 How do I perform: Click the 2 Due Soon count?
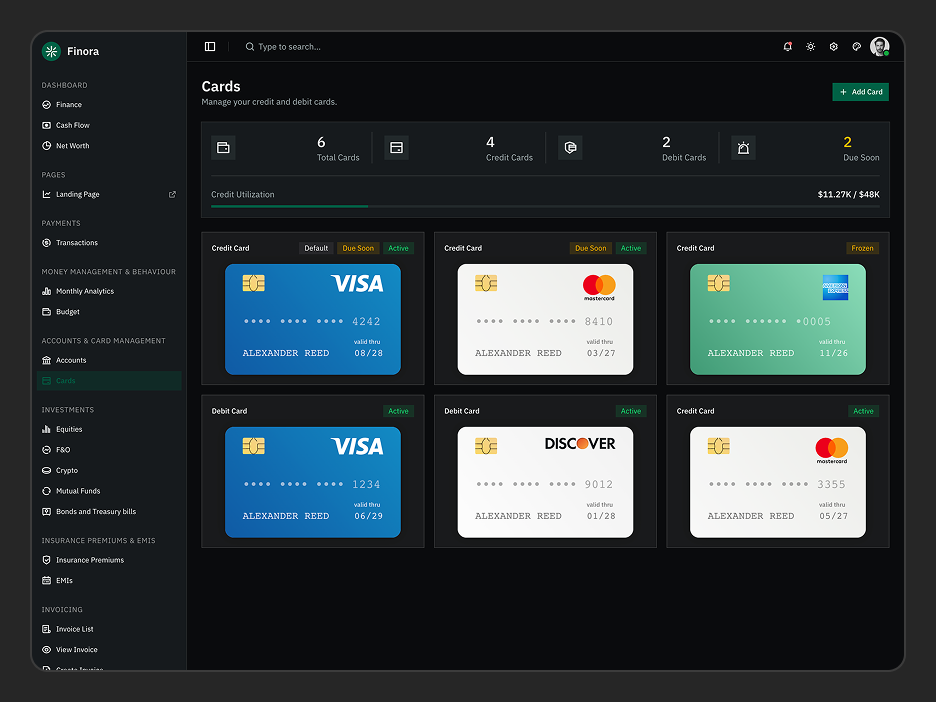pyautogui.click(x=847, y=142)
